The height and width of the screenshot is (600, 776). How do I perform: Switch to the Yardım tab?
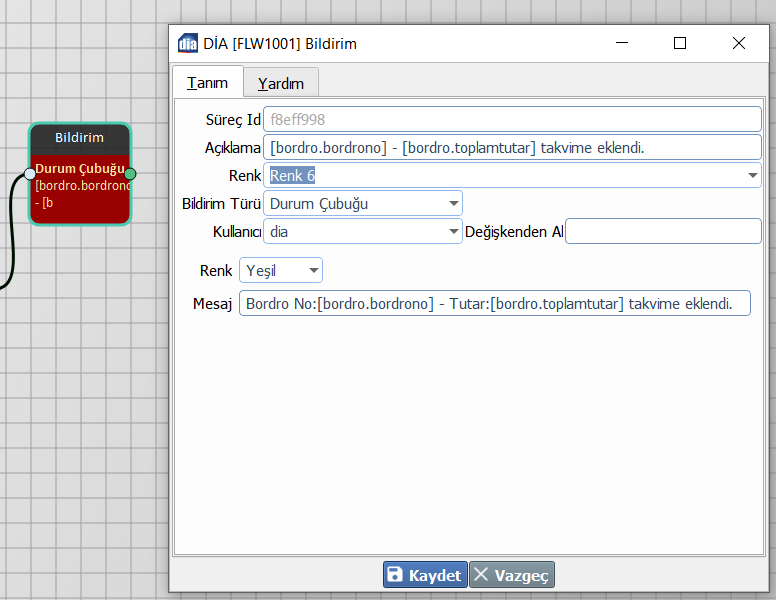click(281, 83)
